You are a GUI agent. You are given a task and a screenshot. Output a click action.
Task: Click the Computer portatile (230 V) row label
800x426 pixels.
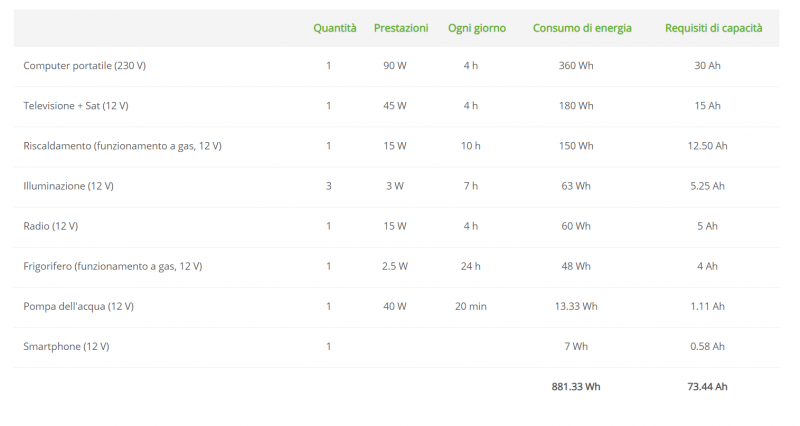tap(84, 66)
